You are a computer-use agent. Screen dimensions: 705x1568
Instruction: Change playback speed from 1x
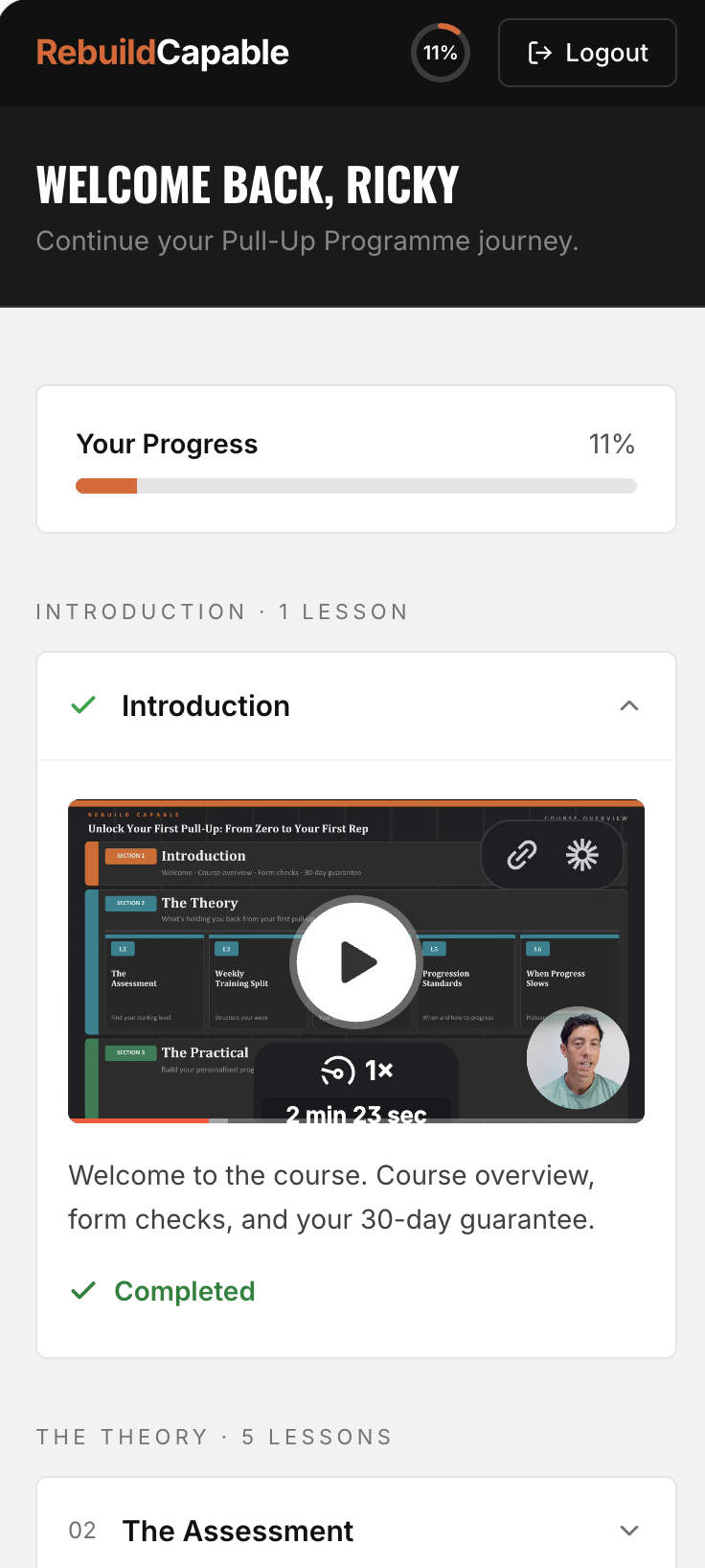point(357,1071)
